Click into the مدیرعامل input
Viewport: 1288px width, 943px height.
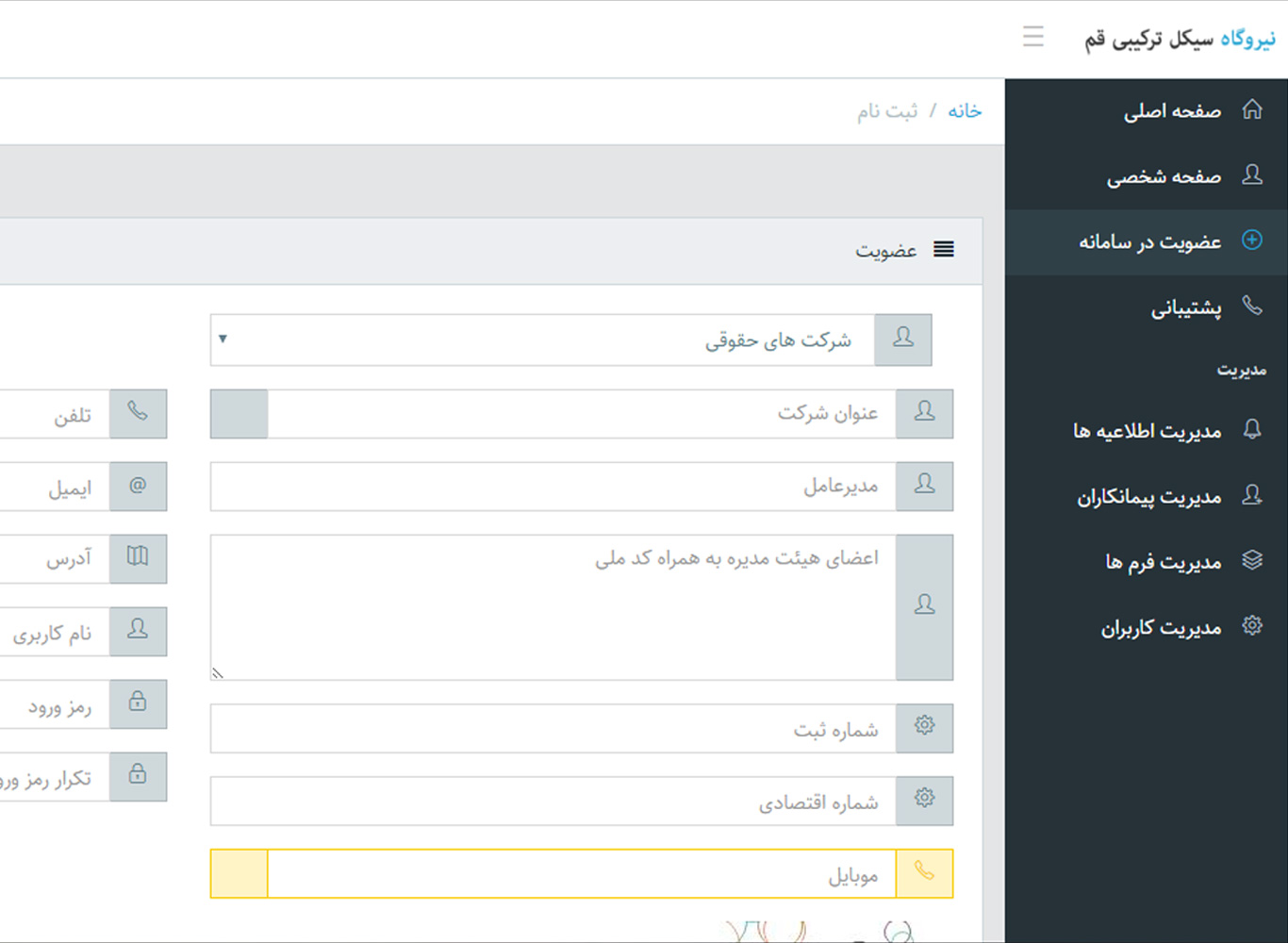(553, 487)
